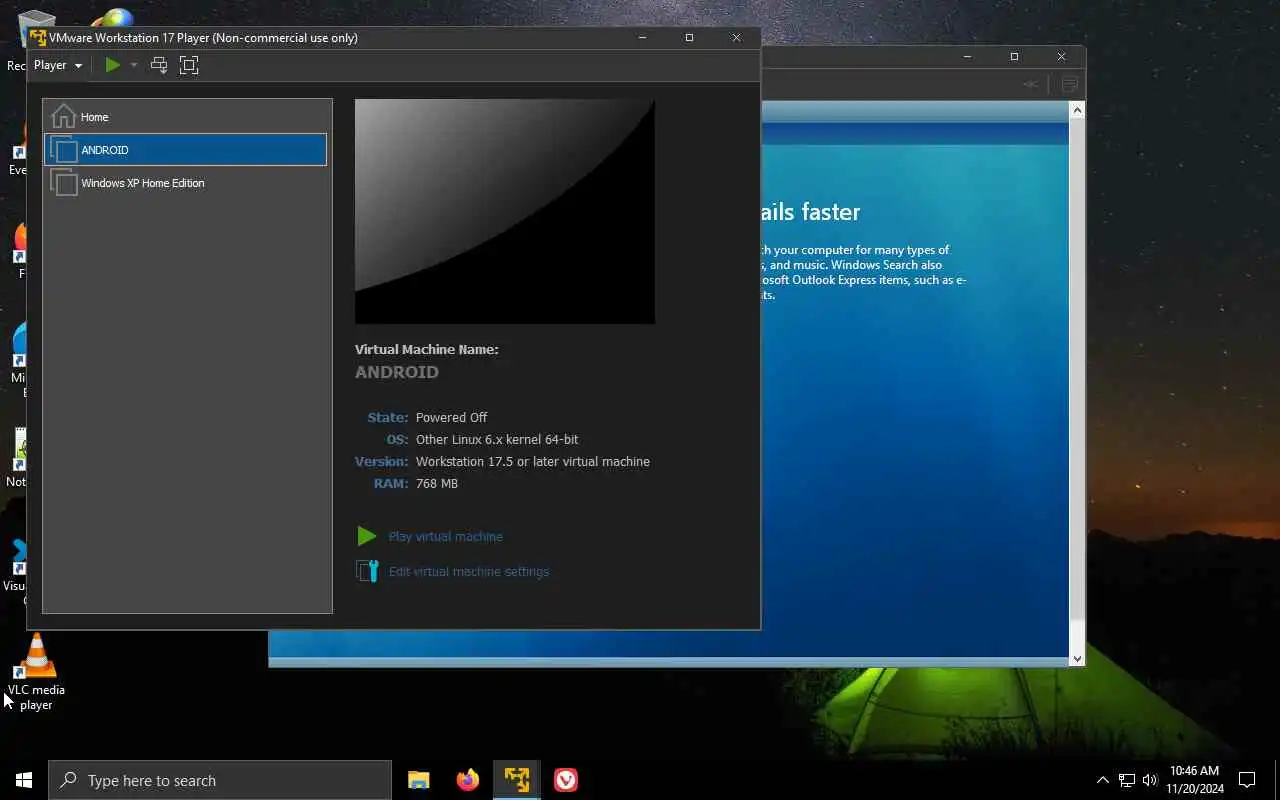Select Windows XP Home Edition virtual machine
This screenshot has width=1280, height=800.
pyautogui.click(x=187, y=183)
